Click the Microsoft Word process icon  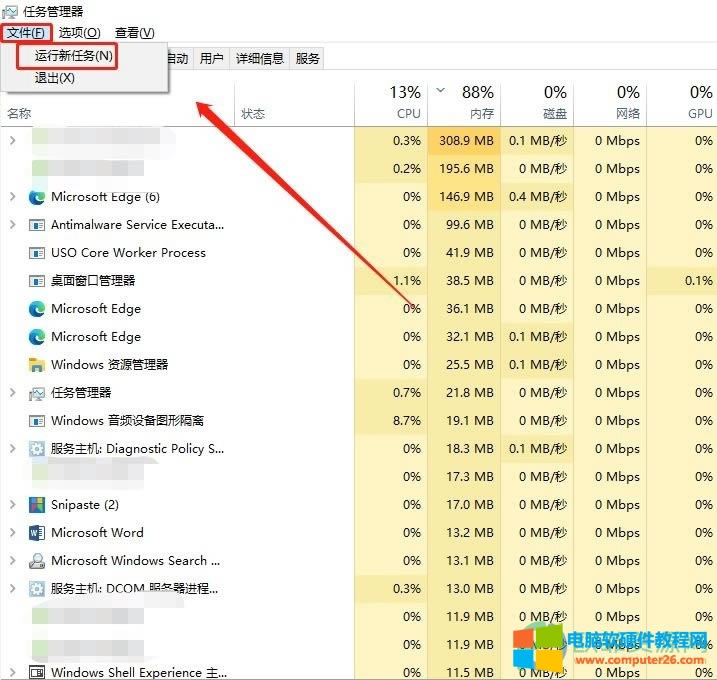pos(37,533)
